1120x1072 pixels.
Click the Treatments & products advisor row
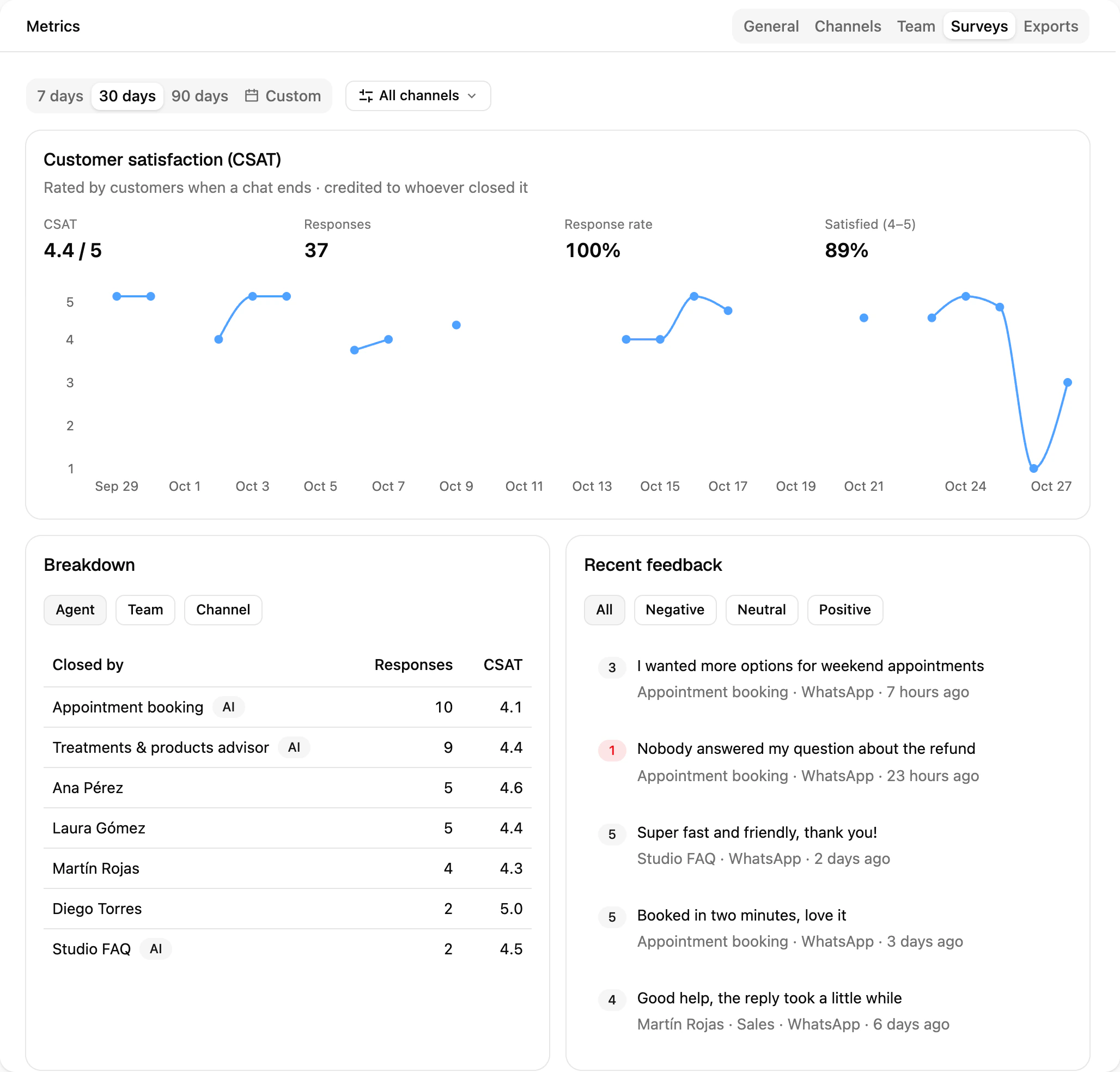pyautogui.click(x=288, y=747)
